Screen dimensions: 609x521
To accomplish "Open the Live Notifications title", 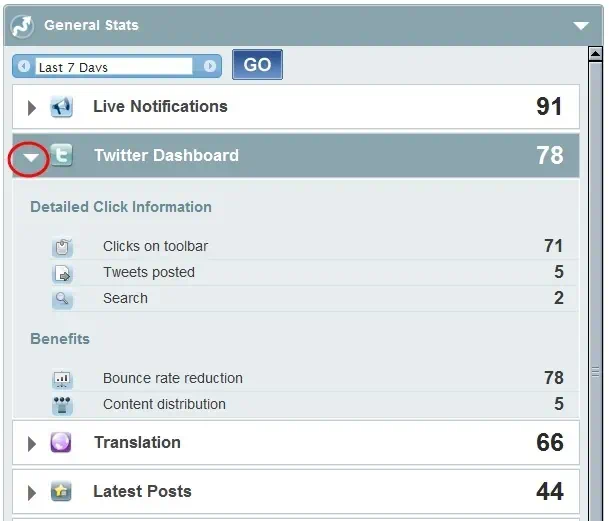I will tap(160, 106).
